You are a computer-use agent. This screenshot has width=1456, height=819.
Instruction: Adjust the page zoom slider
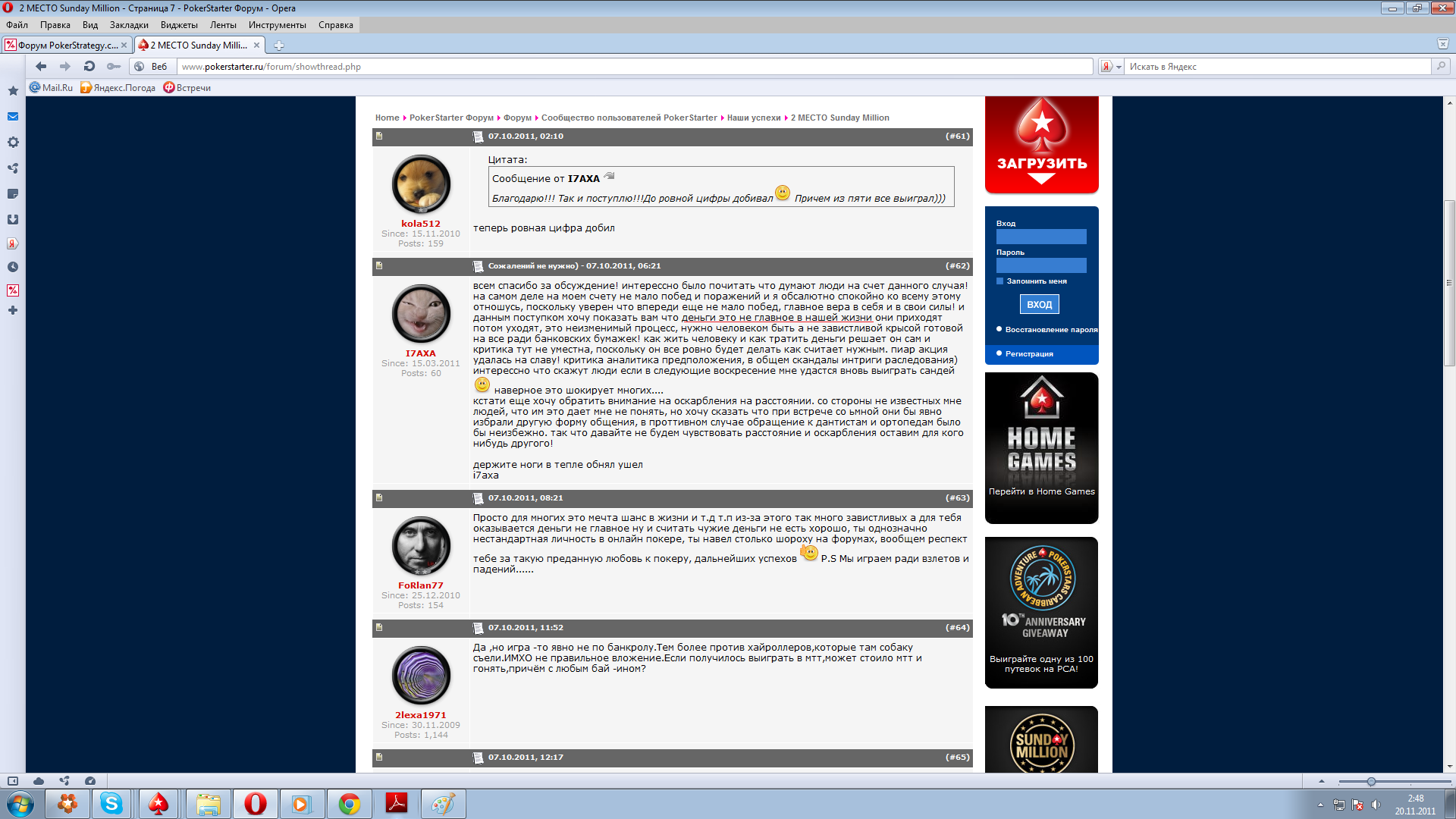pos(1370,781)
